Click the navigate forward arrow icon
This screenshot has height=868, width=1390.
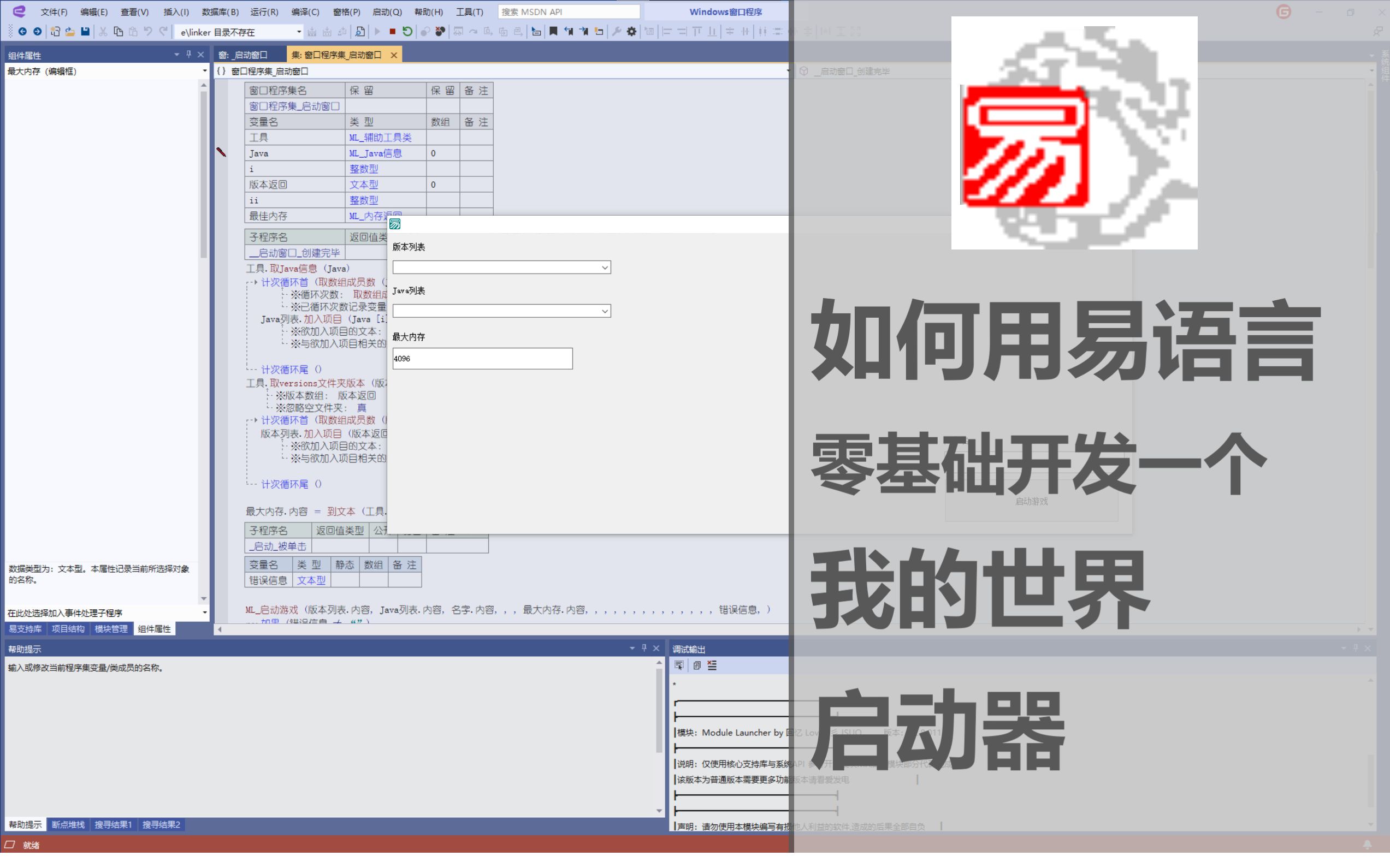(37, 32)
